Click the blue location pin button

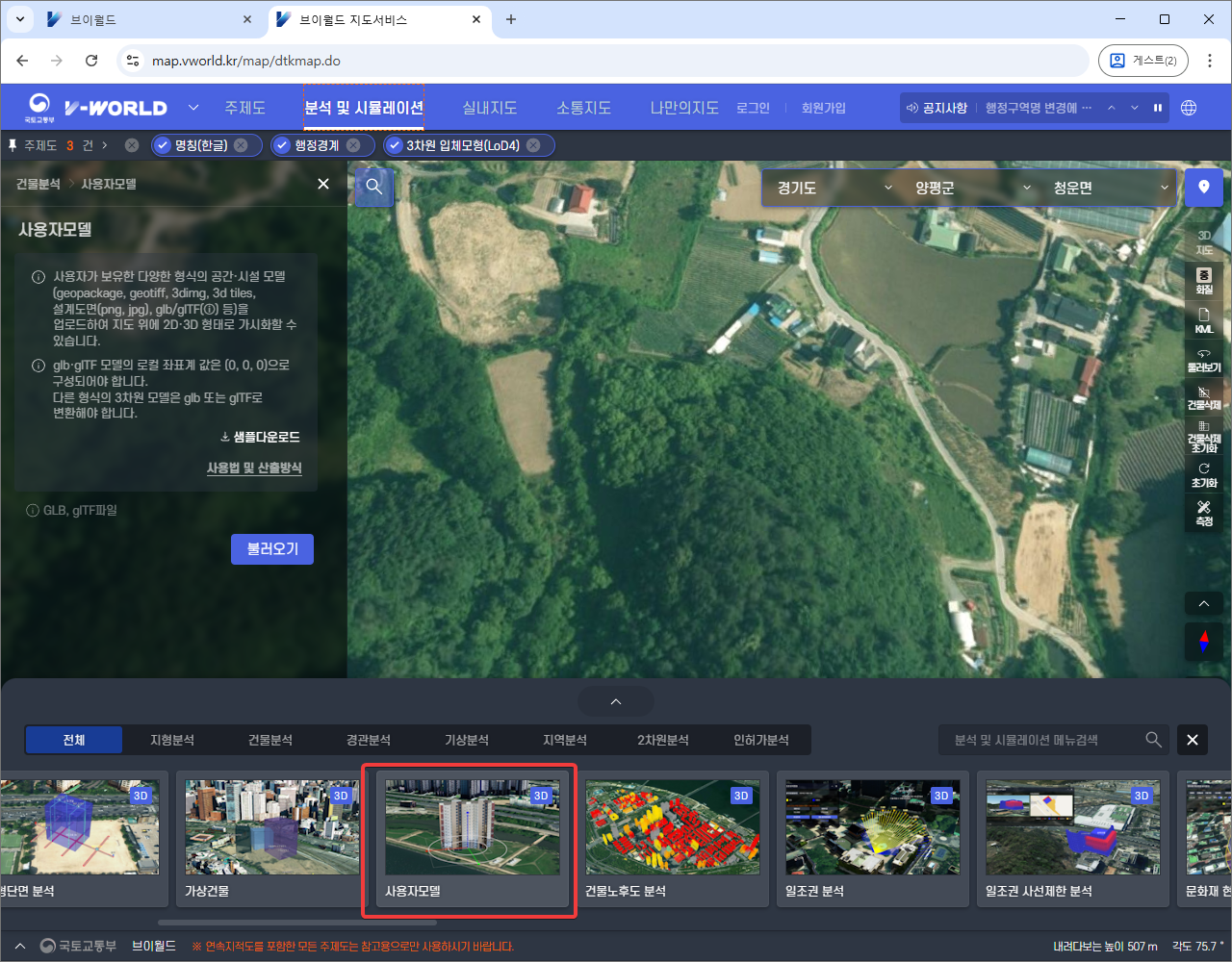coord(1203,187)
